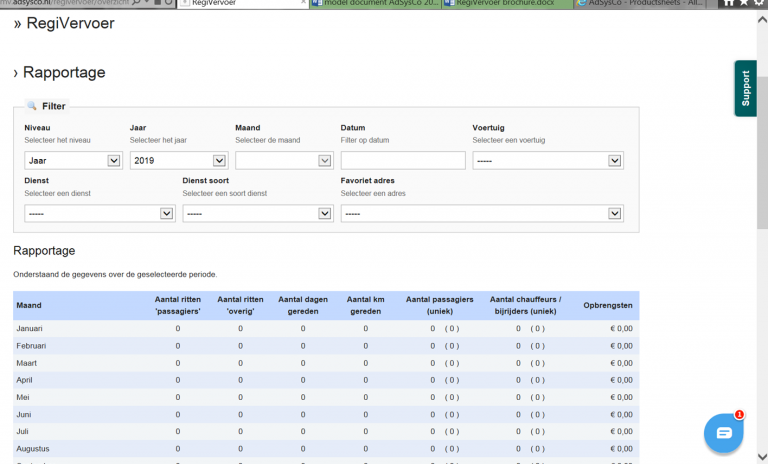This screenshot has width=768, height=464.
Task: Click the refresh icon in address bar
Action: click(x=168, y=2)
